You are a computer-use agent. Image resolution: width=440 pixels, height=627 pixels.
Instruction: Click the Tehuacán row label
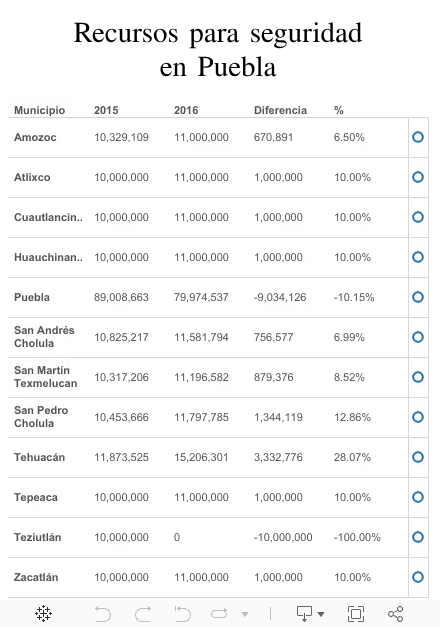(40, 457)
